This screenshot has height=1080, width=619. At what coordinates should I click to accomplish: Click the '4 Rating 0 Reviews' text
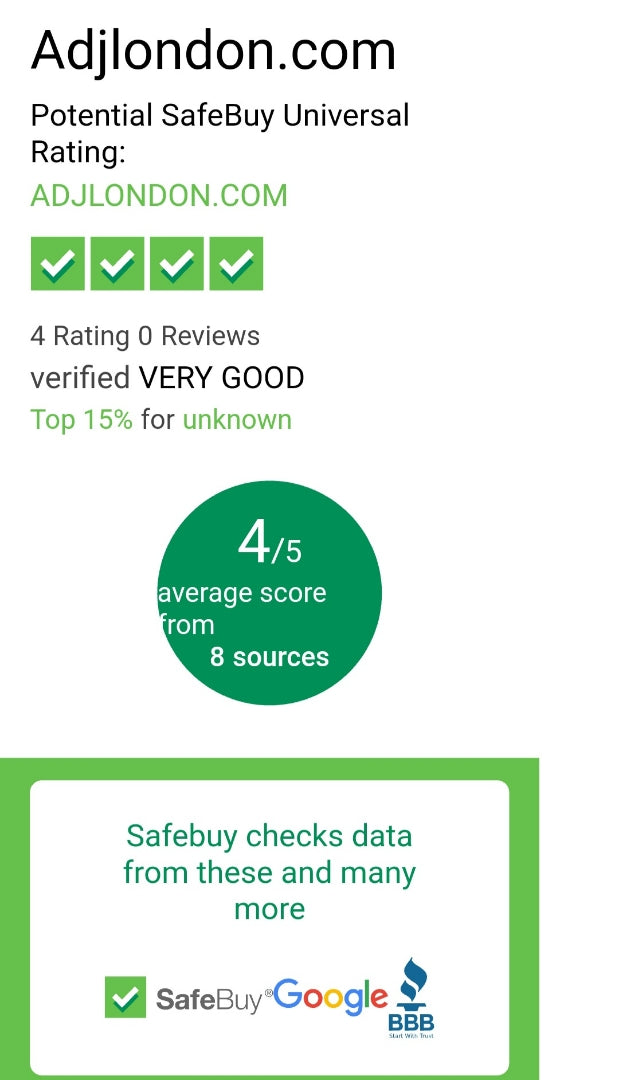pos(145,336)
